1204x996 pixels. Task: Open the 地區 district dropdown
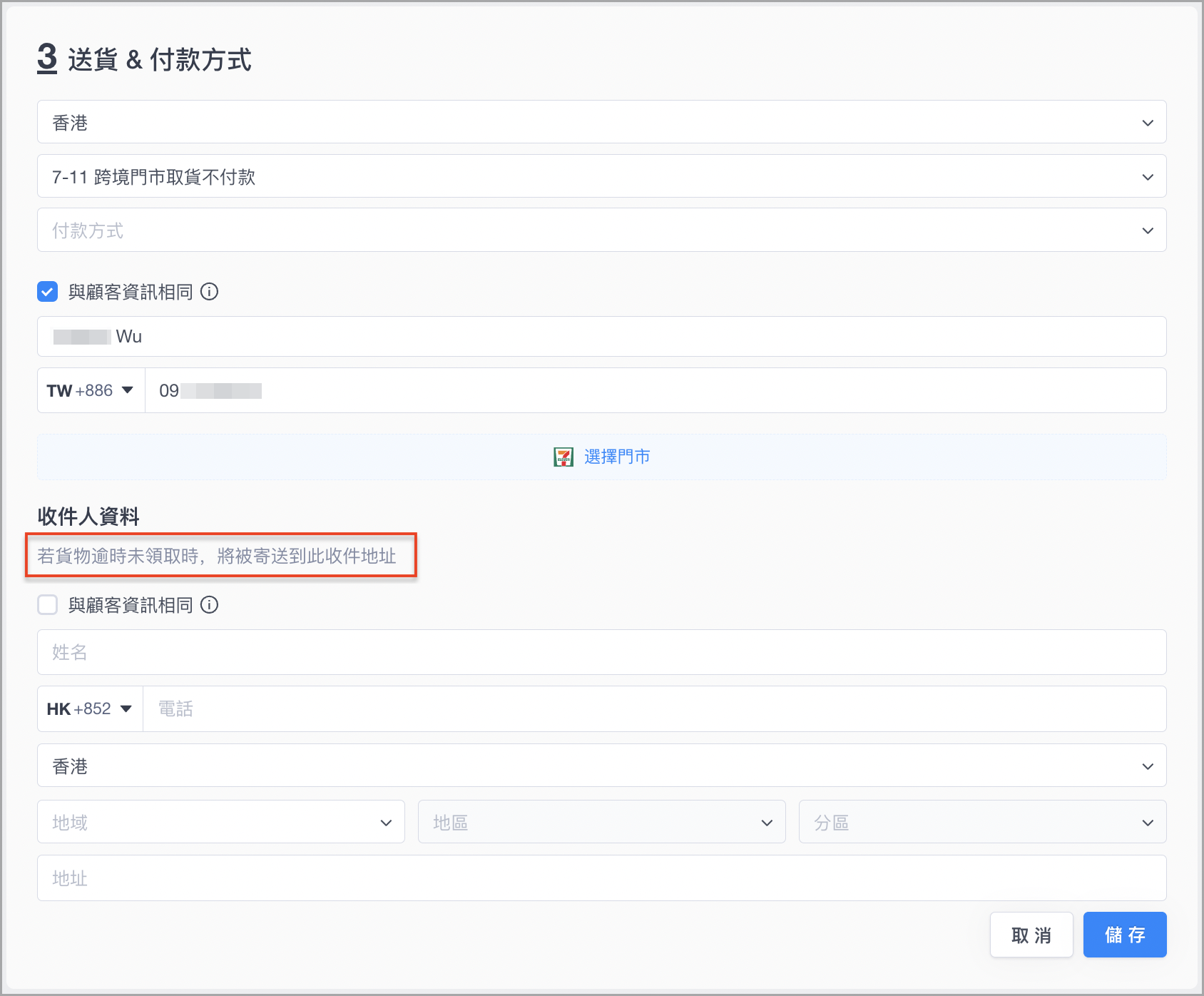pos(601,822)
